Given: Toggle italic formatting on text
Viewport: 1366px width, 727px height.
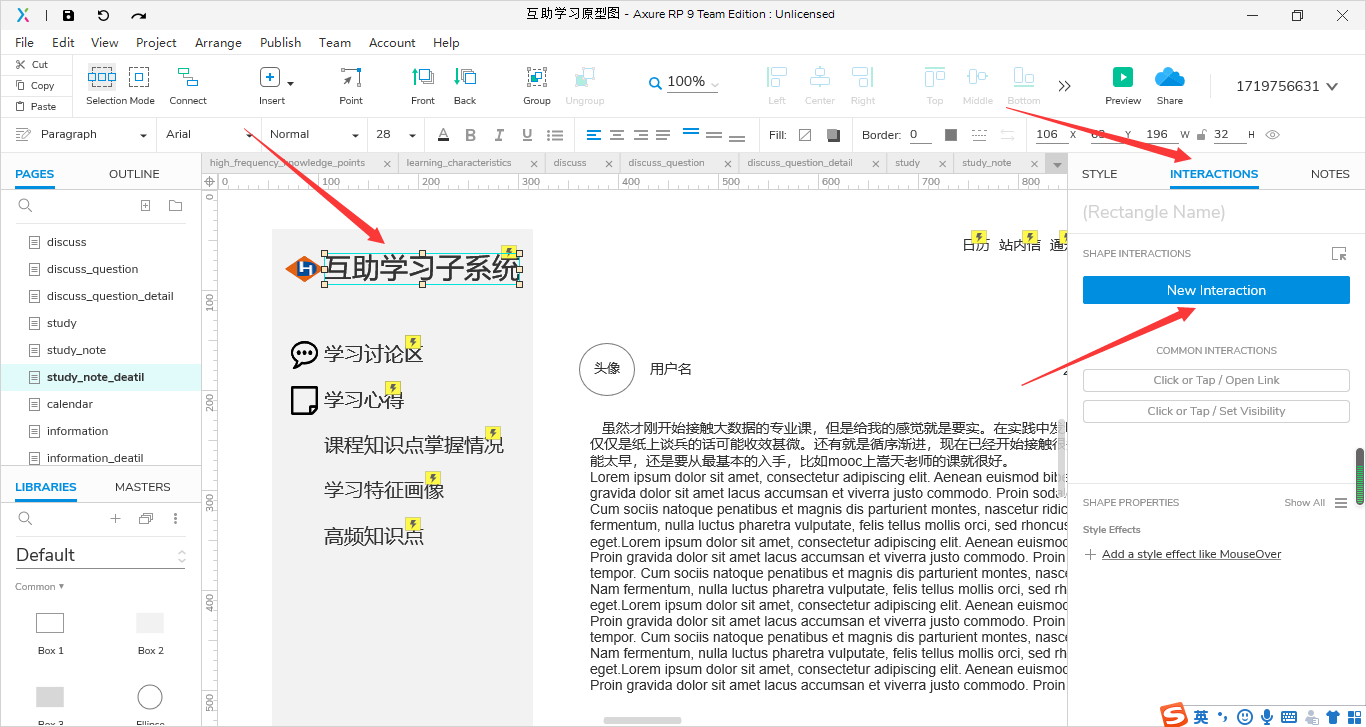Looking at the screenshot, I should pyautogui.click(x=498, y=134).
